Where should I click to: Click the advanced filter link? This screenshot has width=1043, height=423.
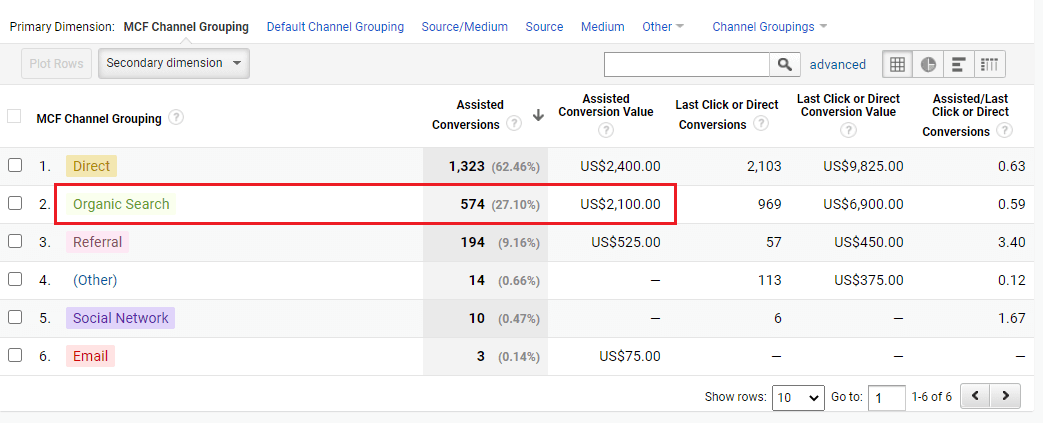[837, 64]
